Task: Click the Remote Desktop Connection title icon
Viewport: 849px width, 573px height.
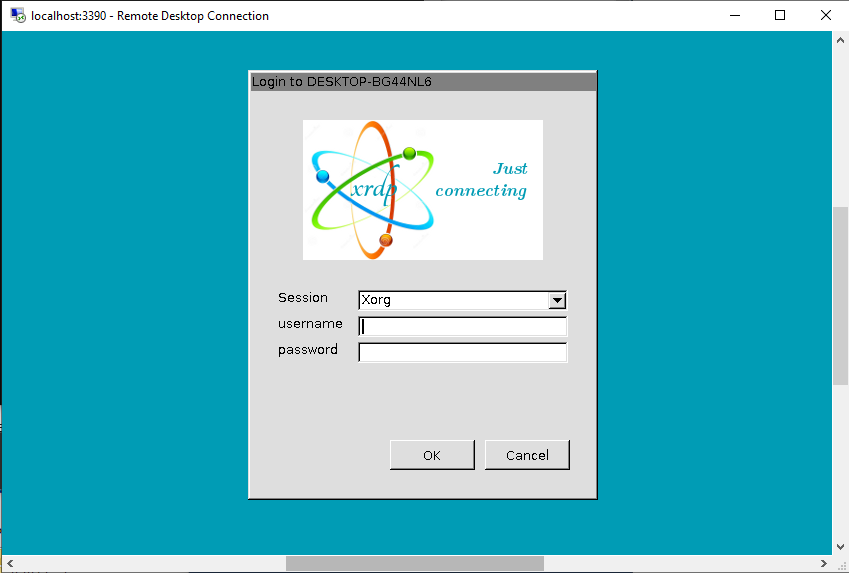Action: click(18, 15)
